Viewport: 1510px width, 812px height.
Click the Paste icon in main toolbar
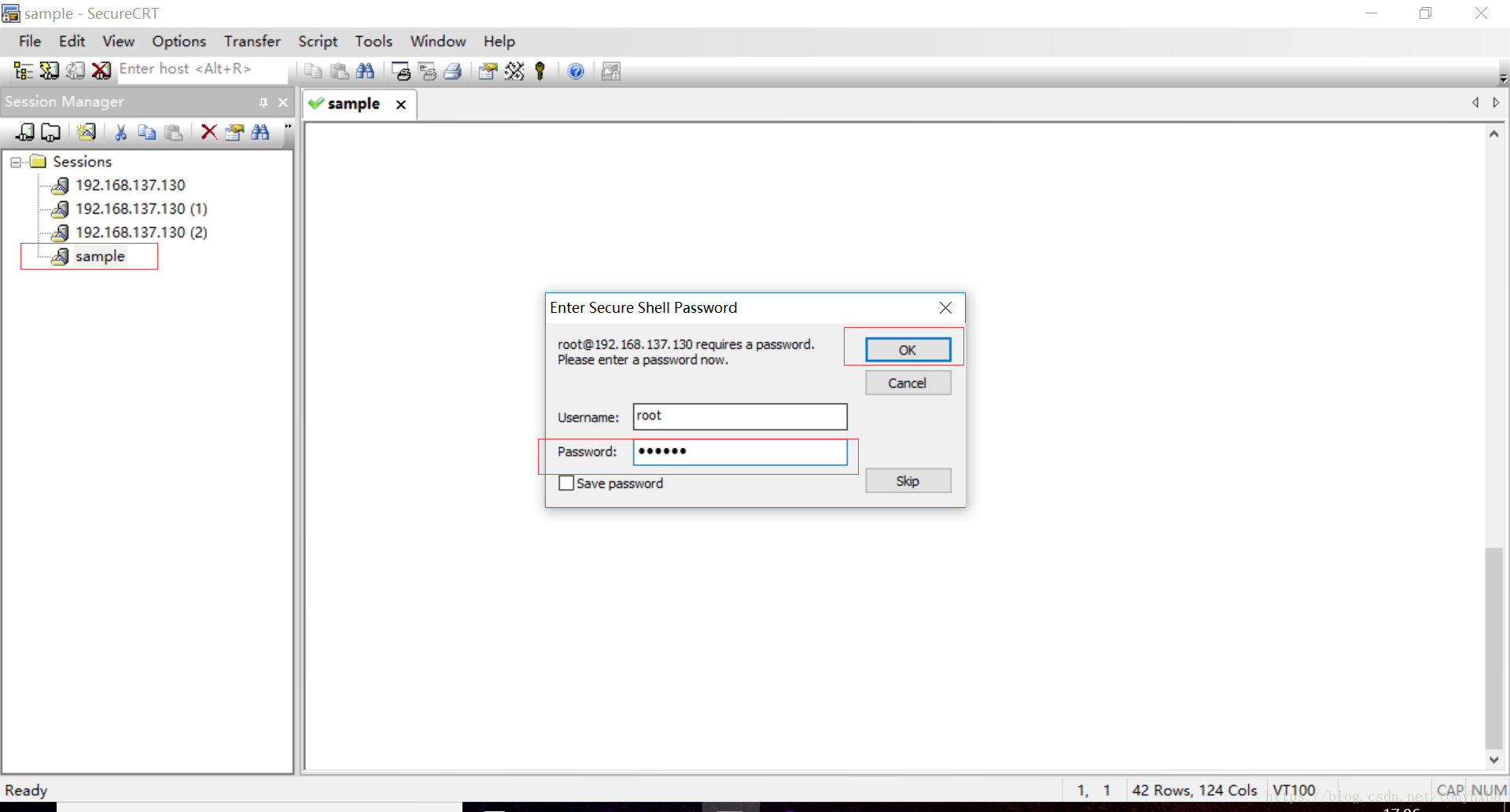[339, 72]
